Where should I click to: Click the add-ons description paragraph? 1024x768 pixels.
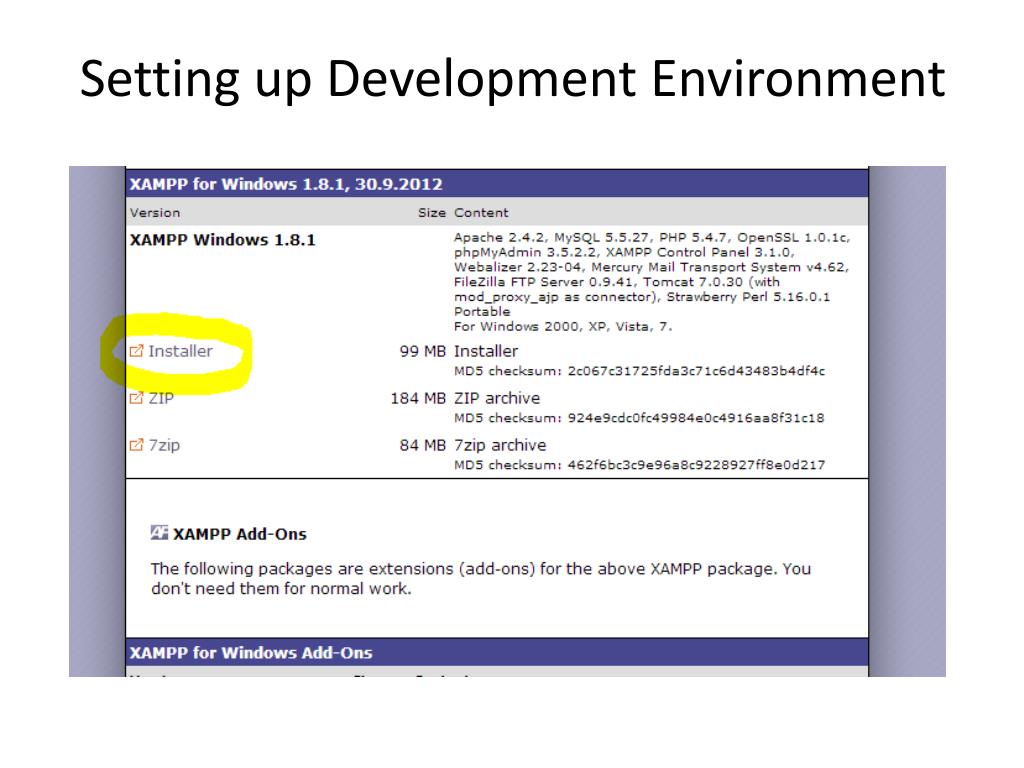point(481,579)
